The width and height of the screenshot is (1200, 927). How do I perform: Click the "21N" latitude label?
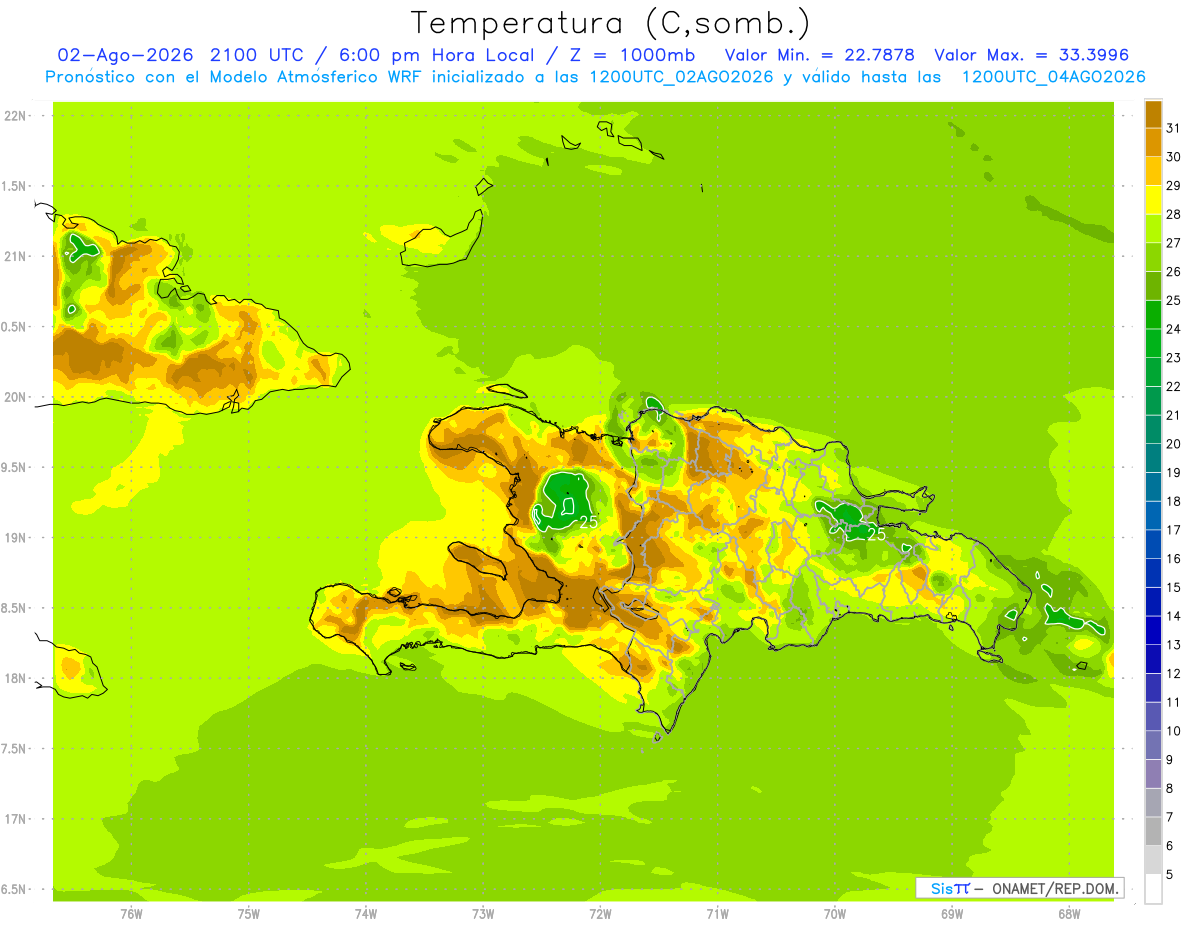pyautogui.click(x=14, y=256)
